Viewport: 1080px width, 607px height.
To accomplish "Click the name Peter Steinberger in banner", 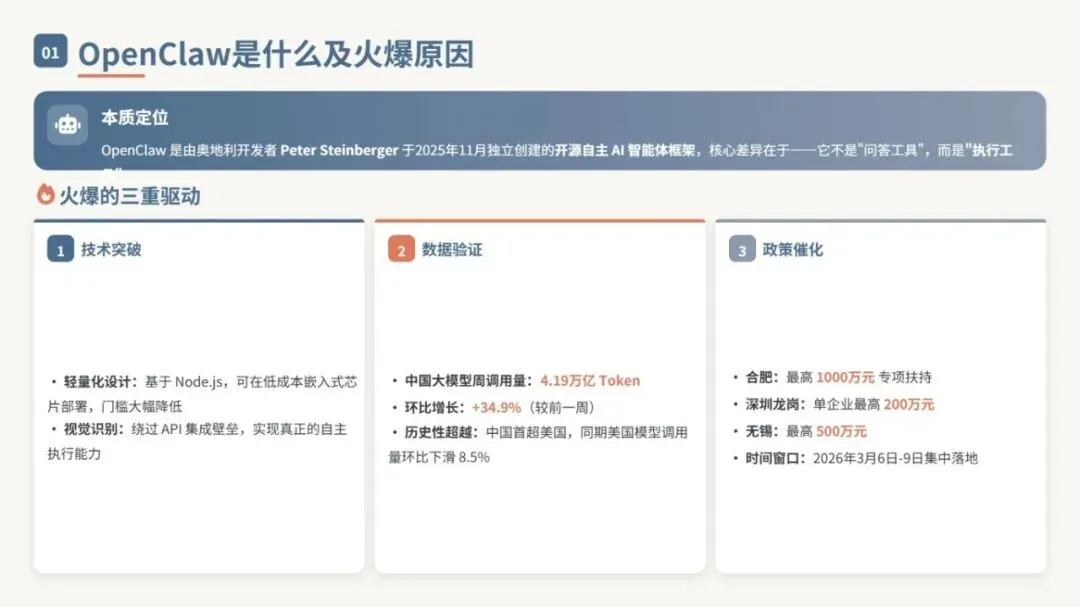I will click(x=339, y=150).
